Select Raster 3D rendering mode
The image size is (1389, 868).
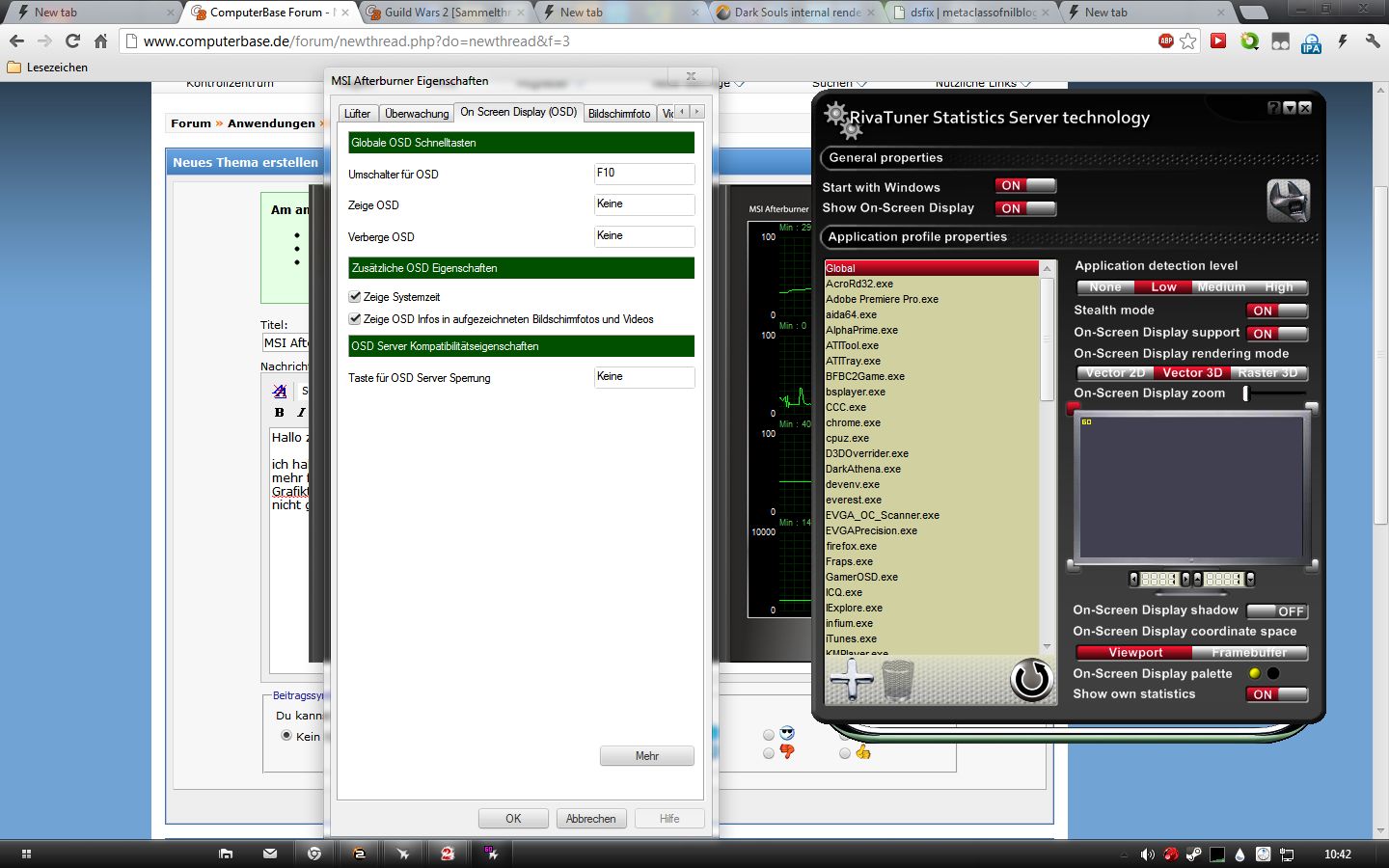1268,372
